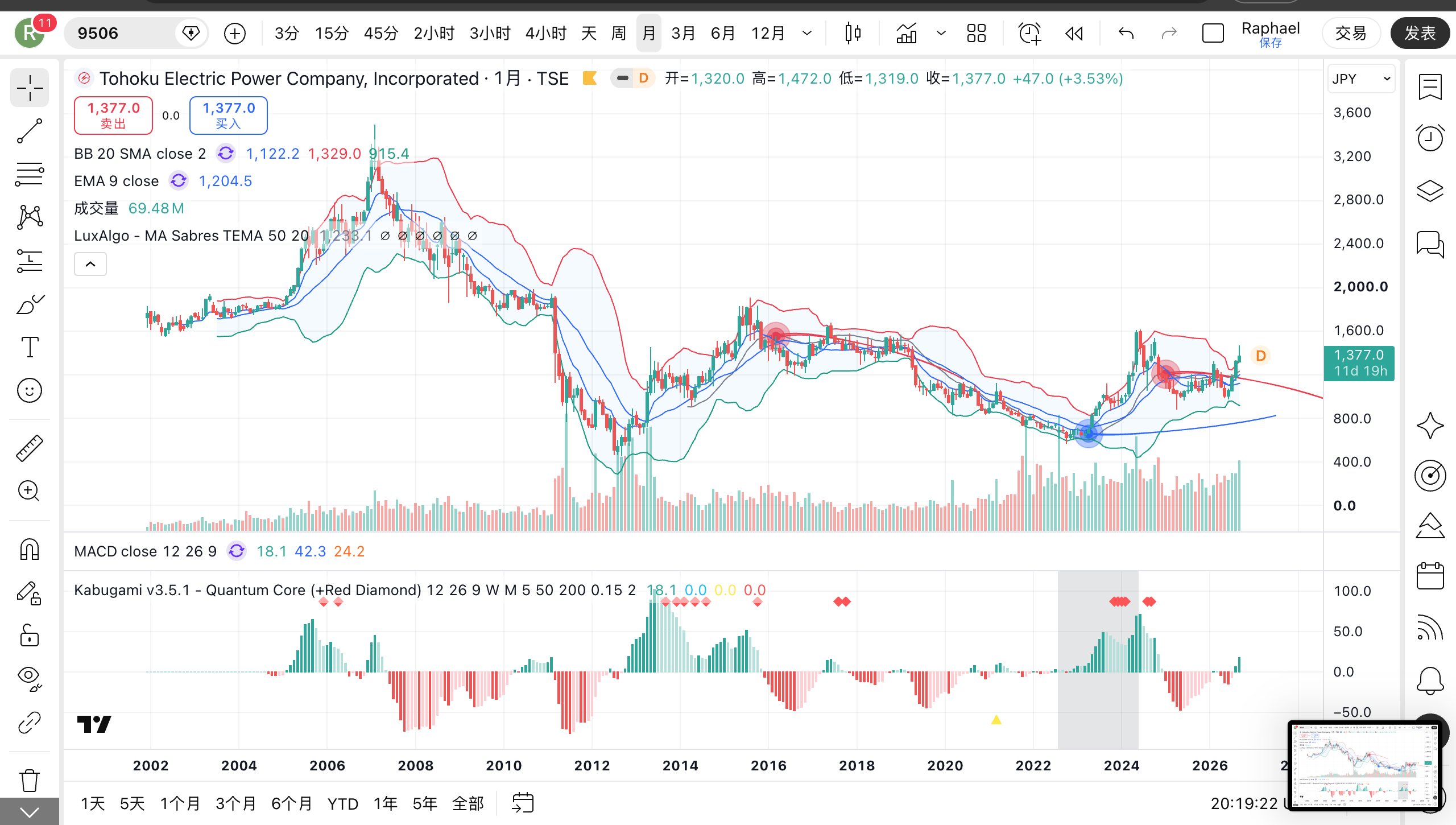Add a symbol to compare
This screenshot has height=825, width=1456.
235,34
